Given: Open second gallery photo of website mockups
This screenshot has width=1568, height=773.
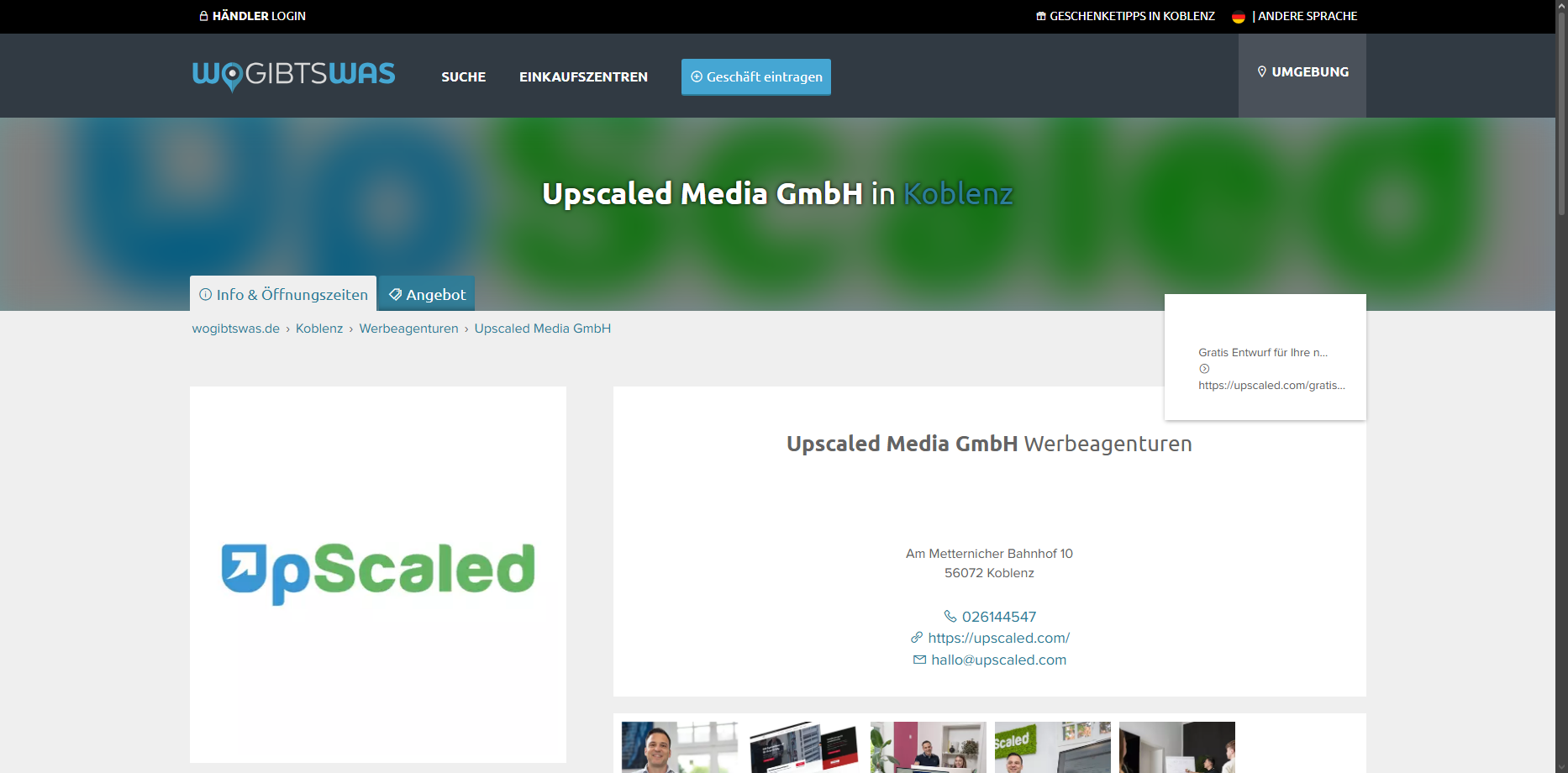Looking at the screenshot, I should tap(804, 747).
